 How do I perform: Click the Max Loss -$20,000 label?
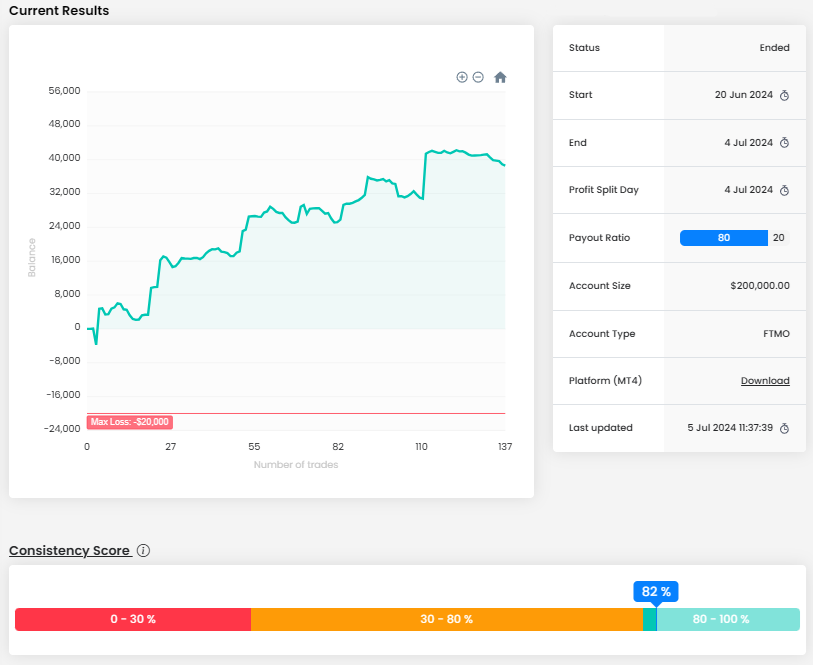pos(129,422)
